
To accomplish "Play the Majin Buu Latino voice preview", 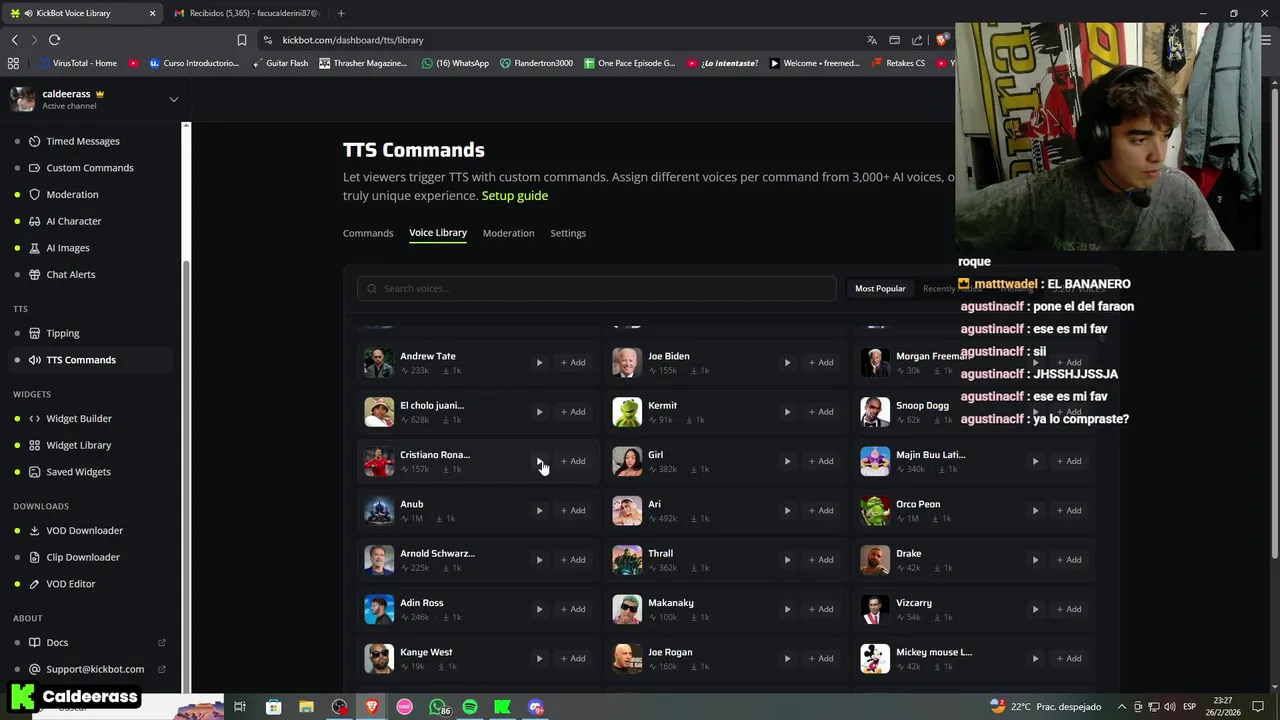I will click(1035, 461).
